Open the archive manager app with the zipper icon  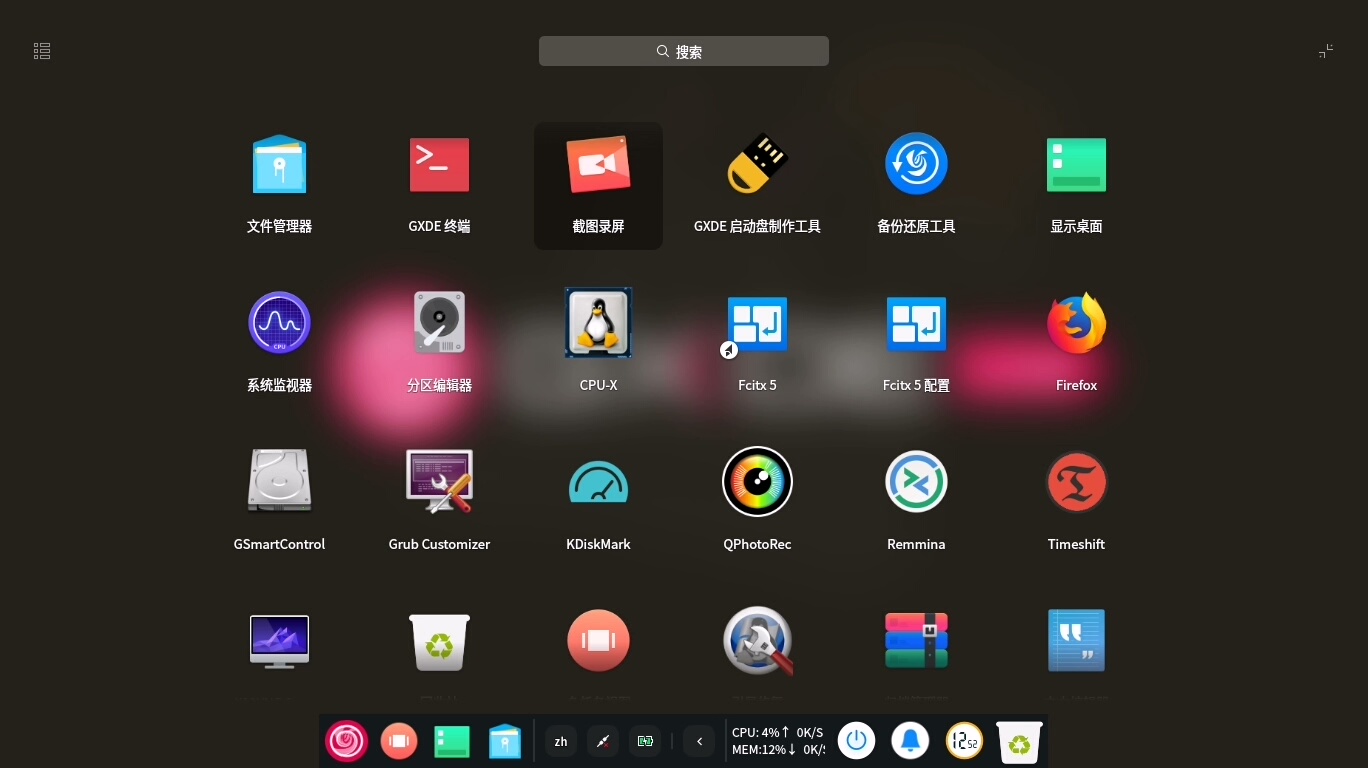coord(916,641)
